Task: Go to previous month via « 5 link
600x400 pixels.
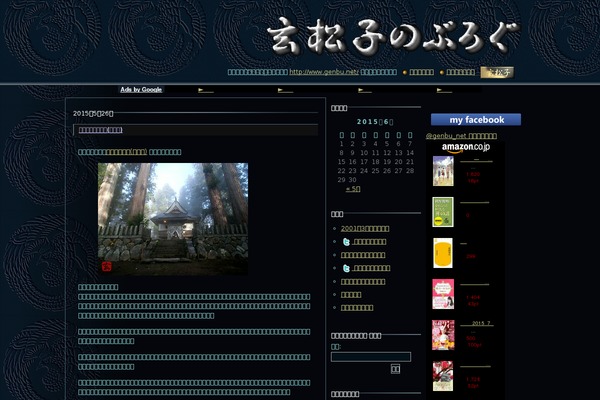Action: click(x=353, y=189)
